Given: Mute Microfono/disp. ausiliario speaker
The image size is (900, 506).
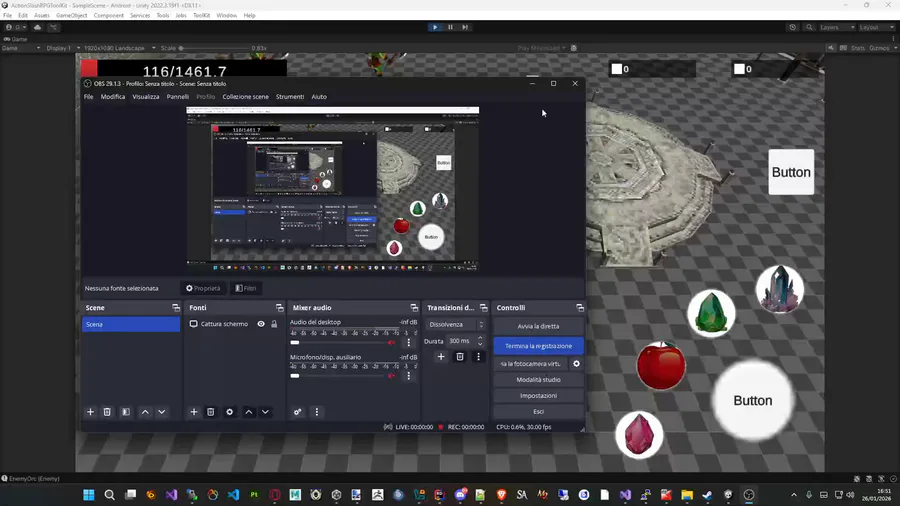Looking at the screenshot, I should coord(391,376).
